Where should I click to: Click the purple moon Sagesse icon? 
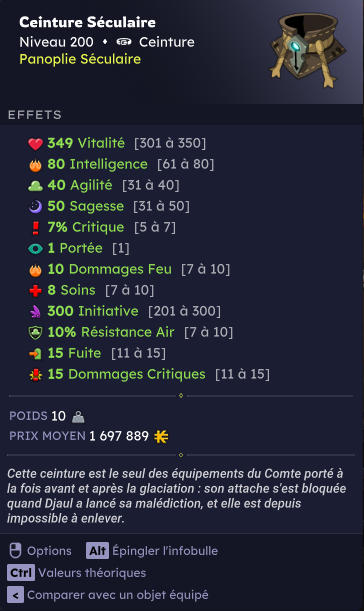(35, 207)
